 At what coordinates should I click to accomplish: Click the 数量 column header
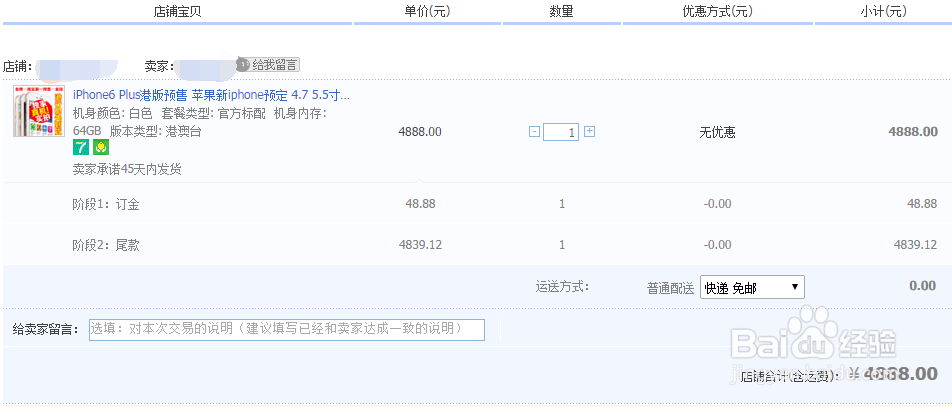point(562,12)
